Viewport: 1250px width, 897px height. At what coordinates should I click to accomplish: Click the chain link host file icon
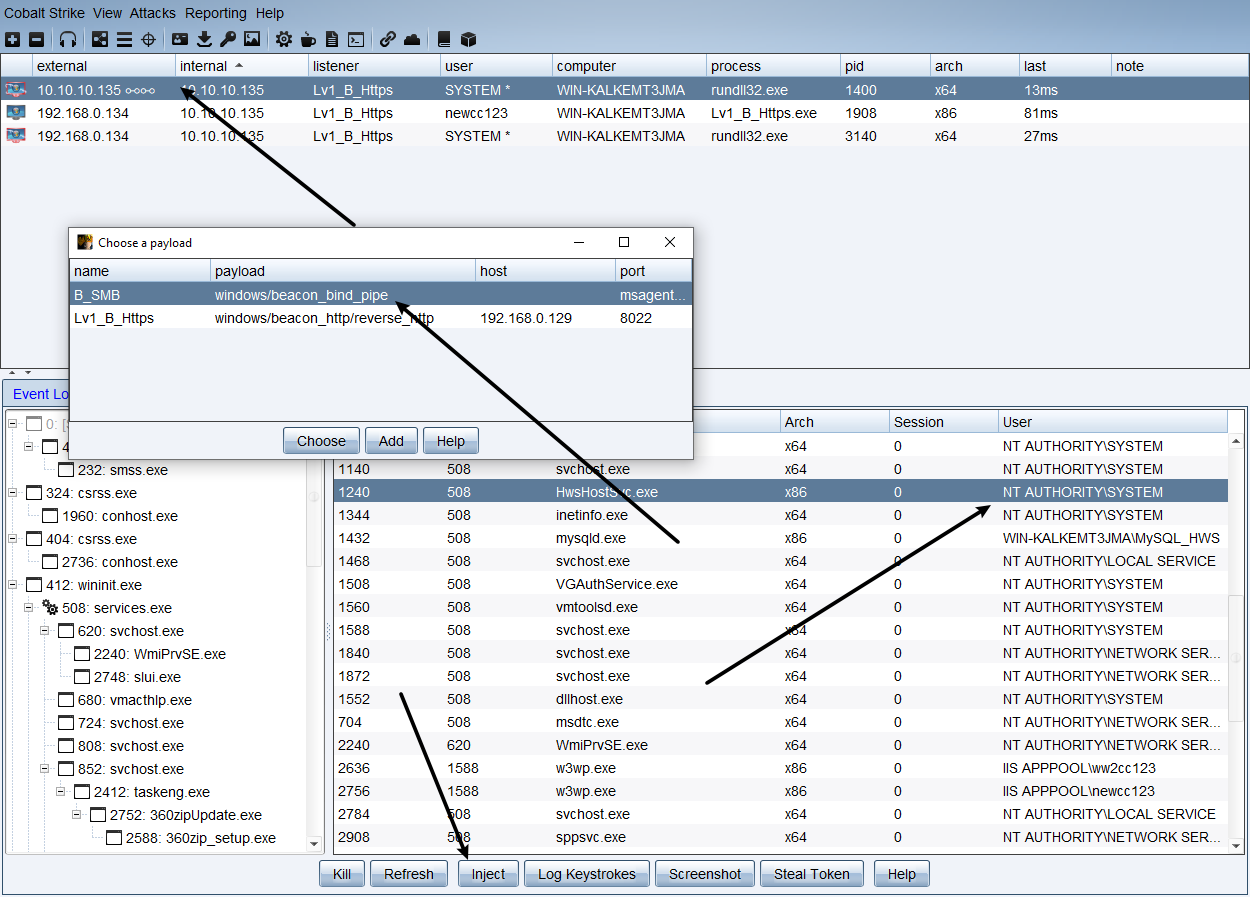click(x=388, y=39)
